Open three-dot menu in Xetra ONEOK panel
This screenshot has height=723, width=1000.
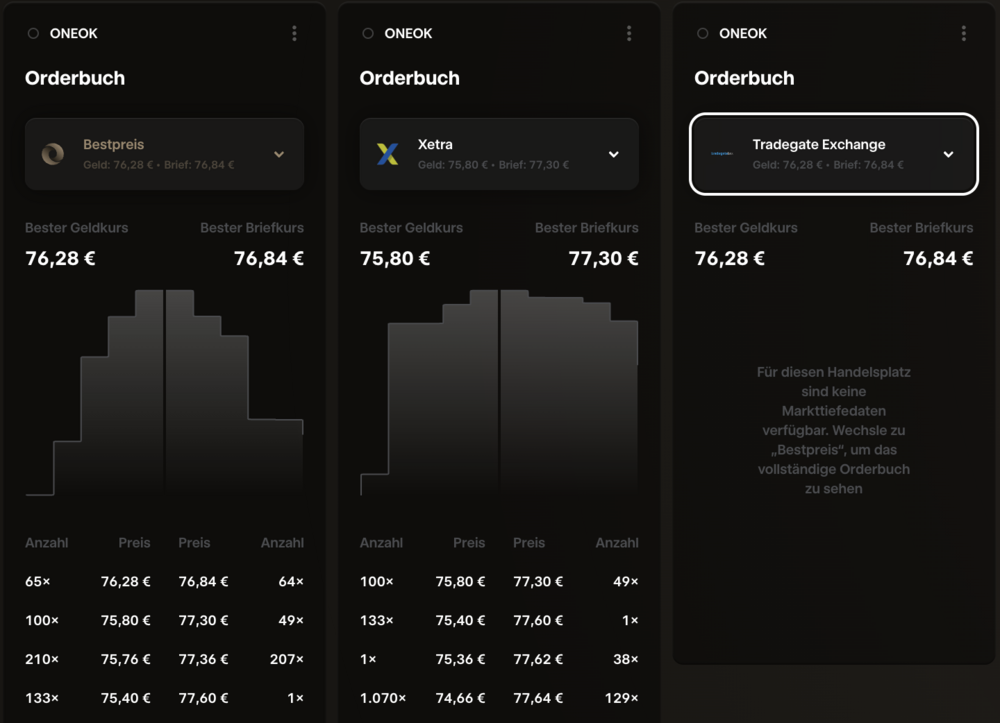pyautogui.click(x=629, y=33)
